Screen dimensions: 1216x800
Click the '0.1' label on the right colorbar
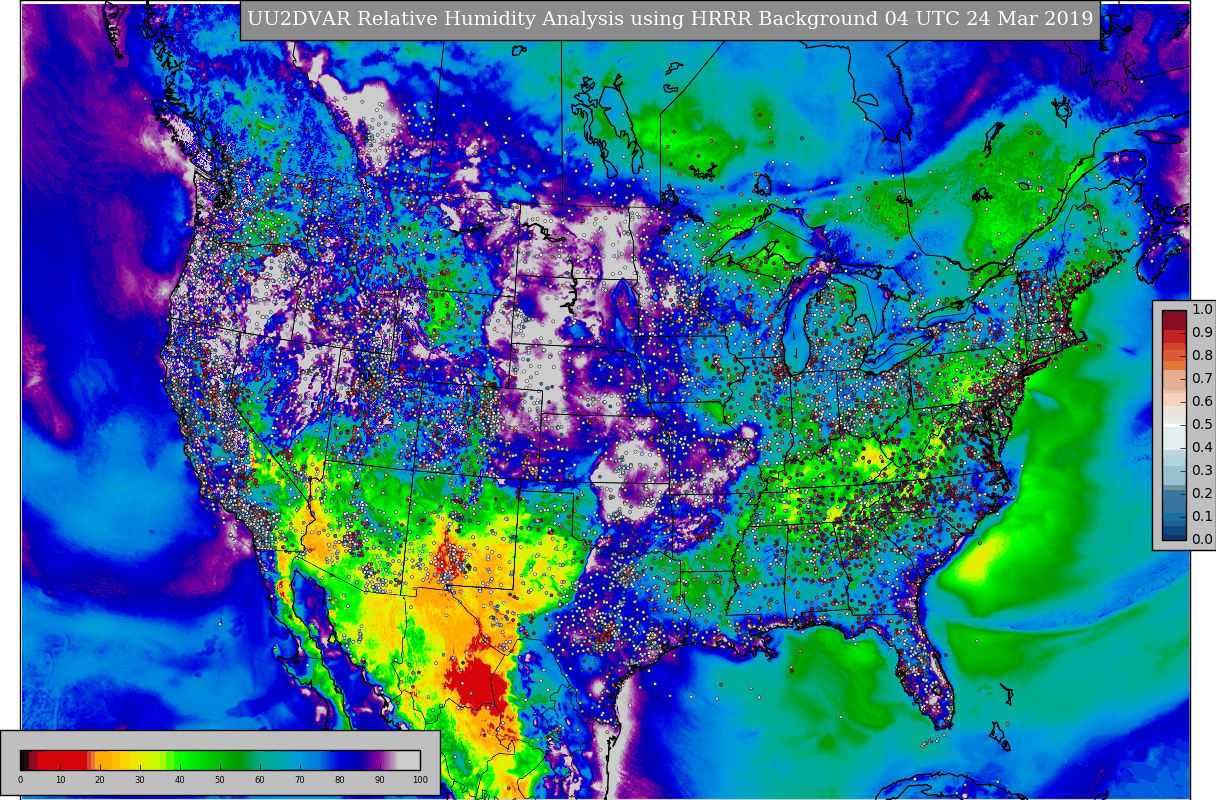click(1202, 516)
